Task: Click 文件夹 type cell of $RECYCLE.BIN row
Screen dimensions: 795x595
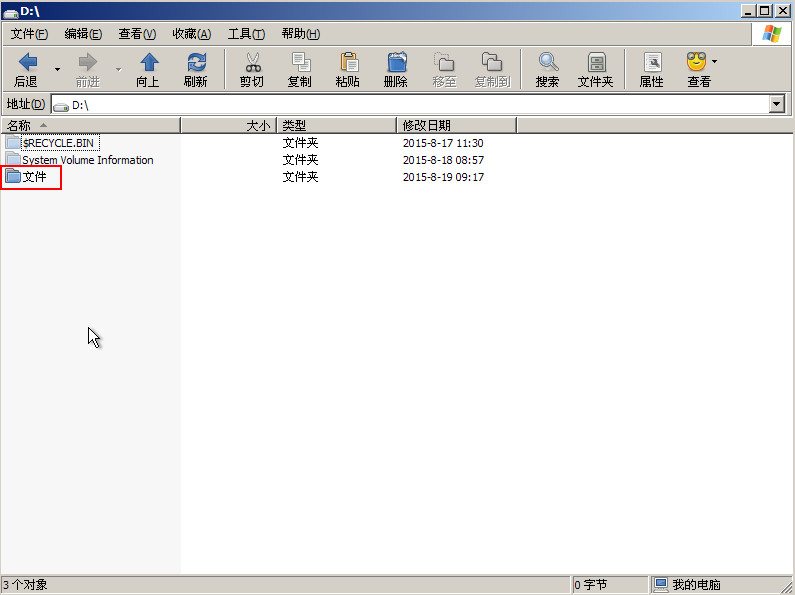Action: coord(301,143)
